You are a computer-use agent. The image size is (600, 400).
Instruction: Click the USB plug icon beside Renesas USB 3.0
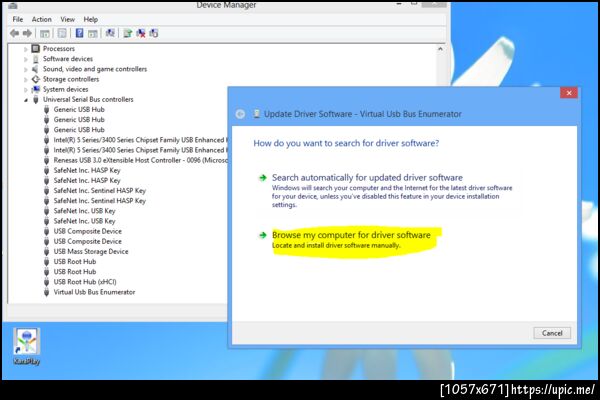coord(46,160)
